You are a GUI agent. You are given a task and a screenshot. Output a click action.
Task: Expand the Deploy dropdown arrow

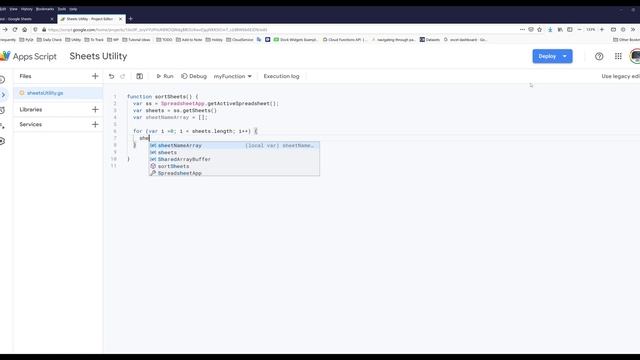pyautogui.click(x=565, y=56)
